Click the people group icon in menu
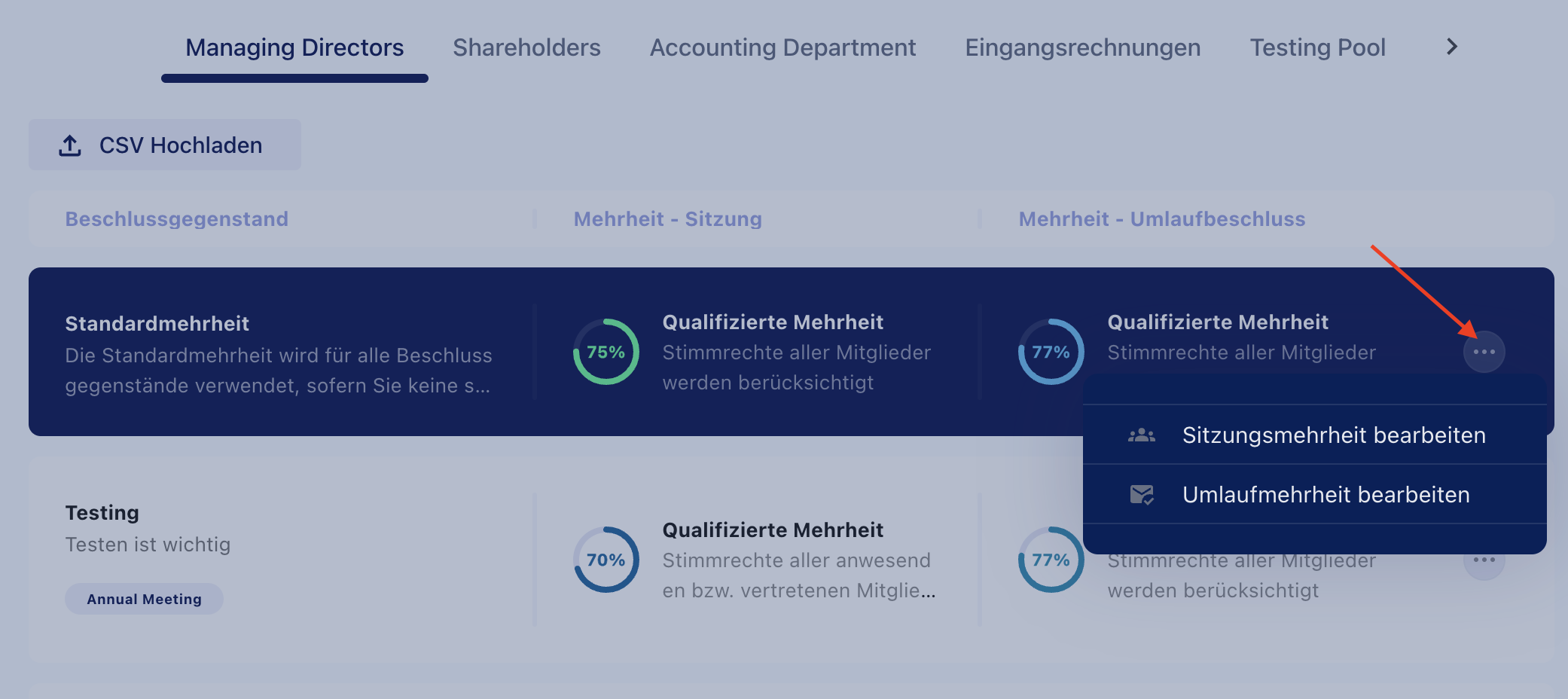 point(1142,435)
